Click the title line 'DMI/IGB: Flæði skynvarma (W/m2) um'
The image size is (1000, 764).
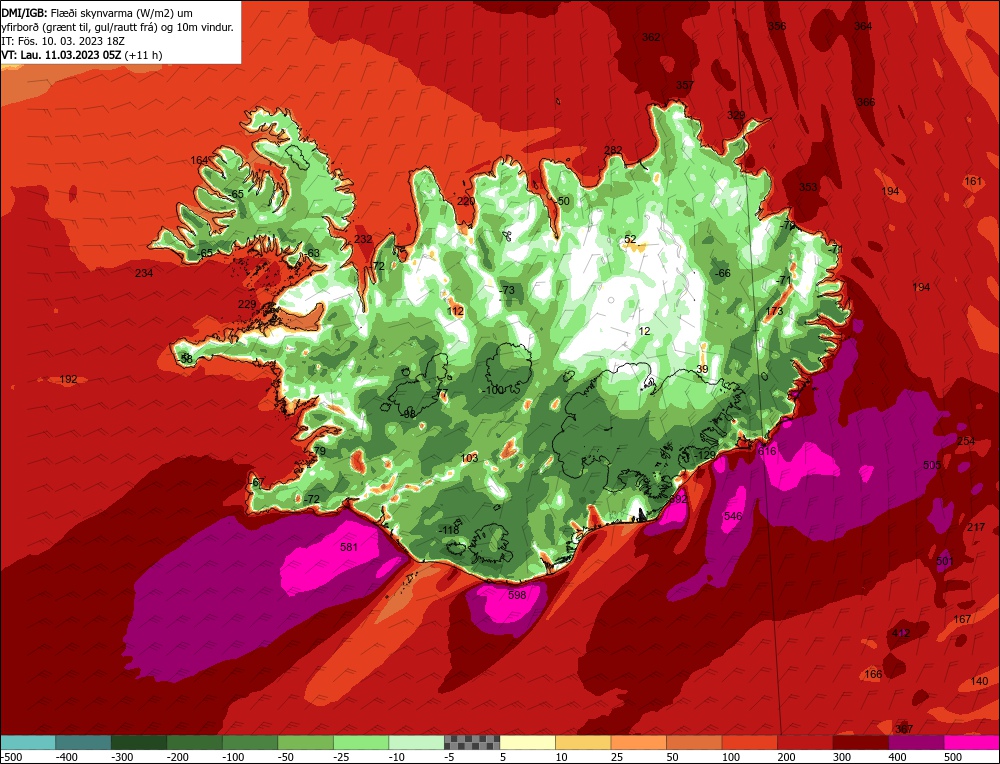96,13
